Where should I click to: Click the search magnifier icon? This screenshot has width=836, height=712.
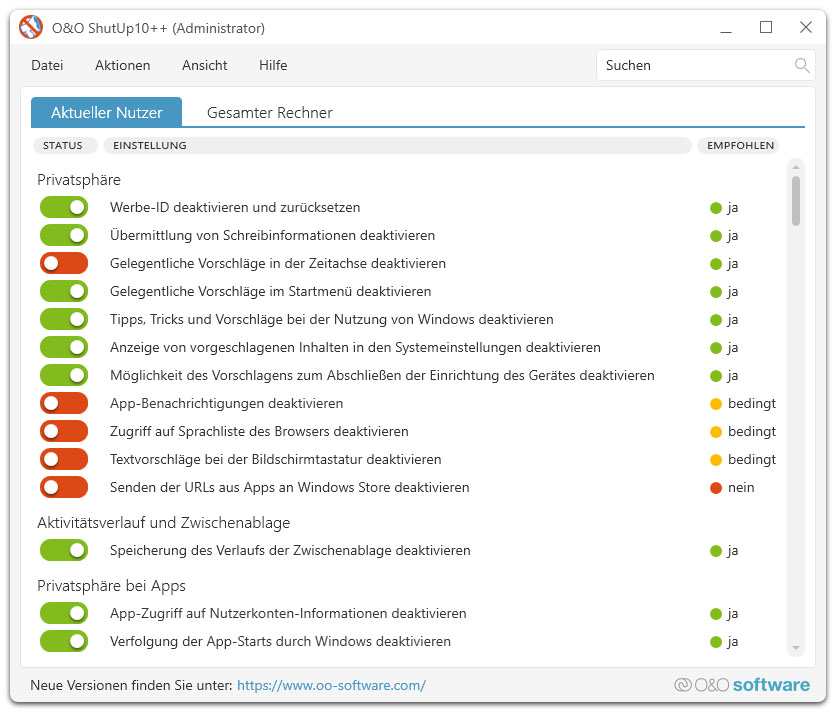click(801, 66)
